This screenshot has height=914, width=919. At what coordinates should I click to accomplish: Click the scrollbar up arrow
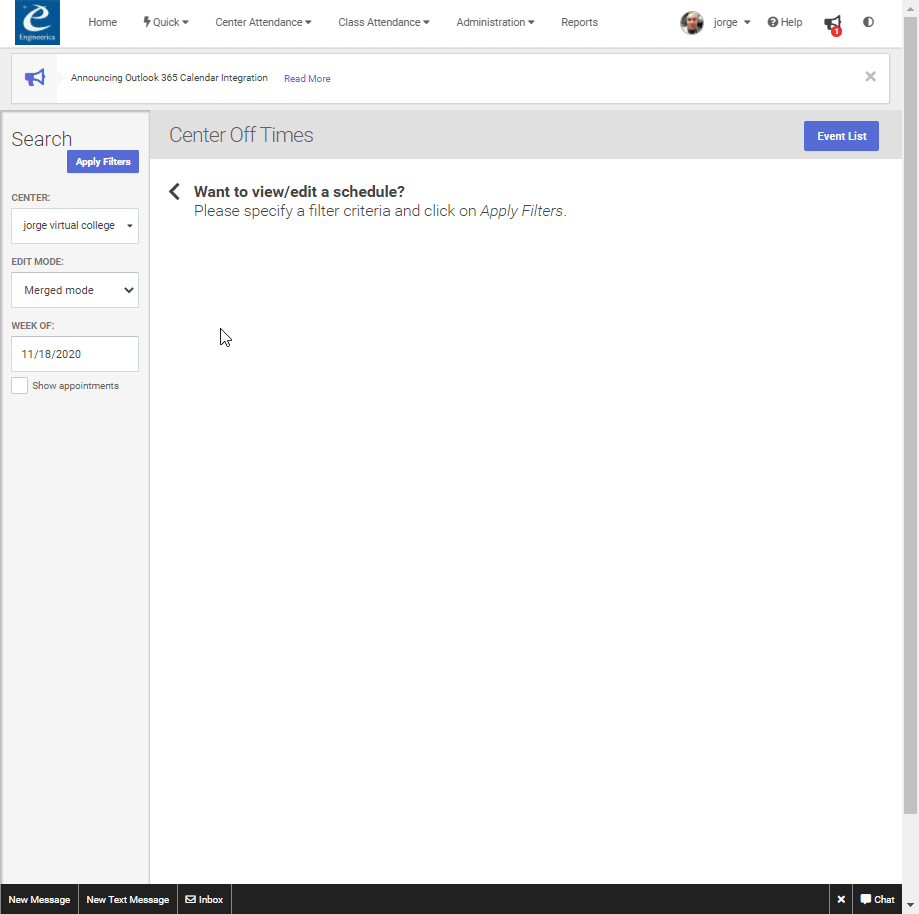(910, 8)
